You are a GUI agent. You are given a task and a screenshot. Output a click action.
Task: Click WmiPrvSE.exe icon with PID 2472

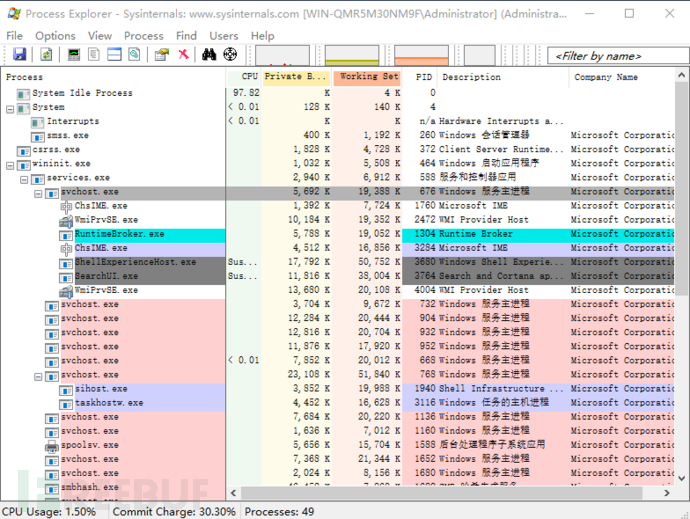click(x=66, y=221)
